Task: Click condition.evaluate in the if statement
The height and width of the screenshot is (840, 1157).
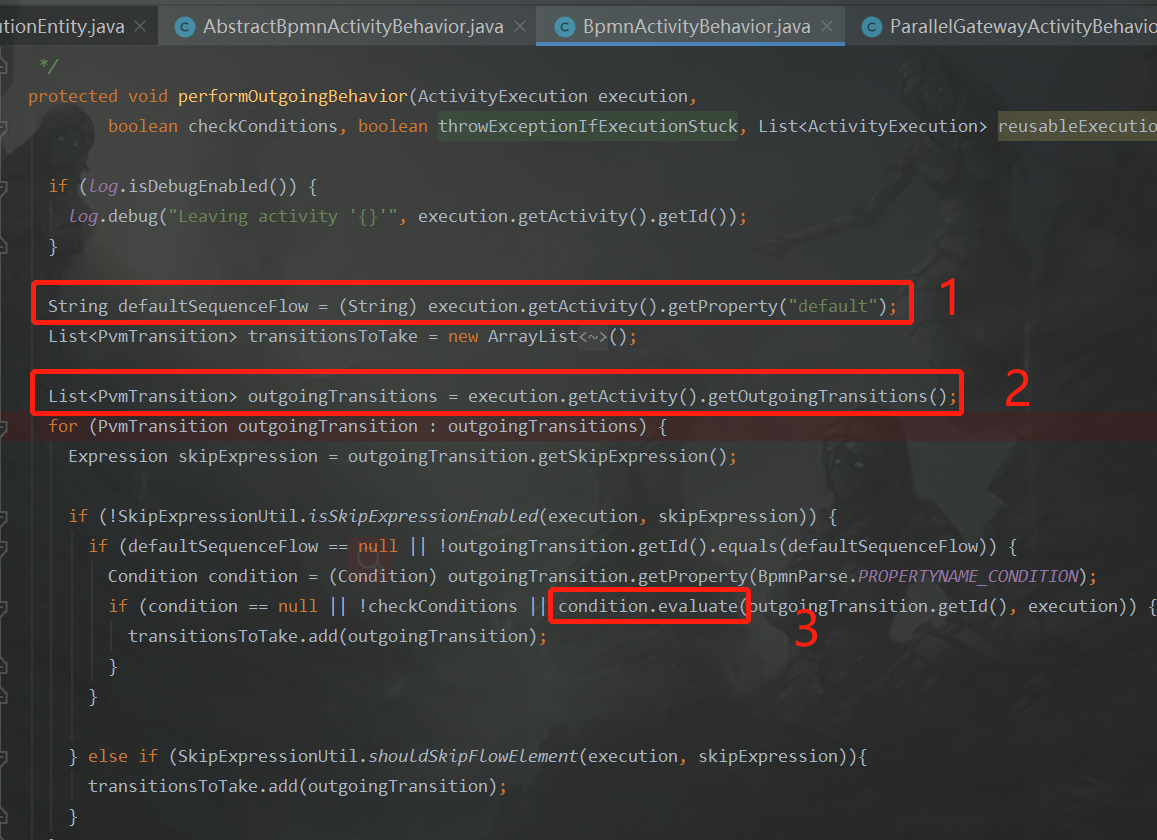Action: (x=647, y=606)
